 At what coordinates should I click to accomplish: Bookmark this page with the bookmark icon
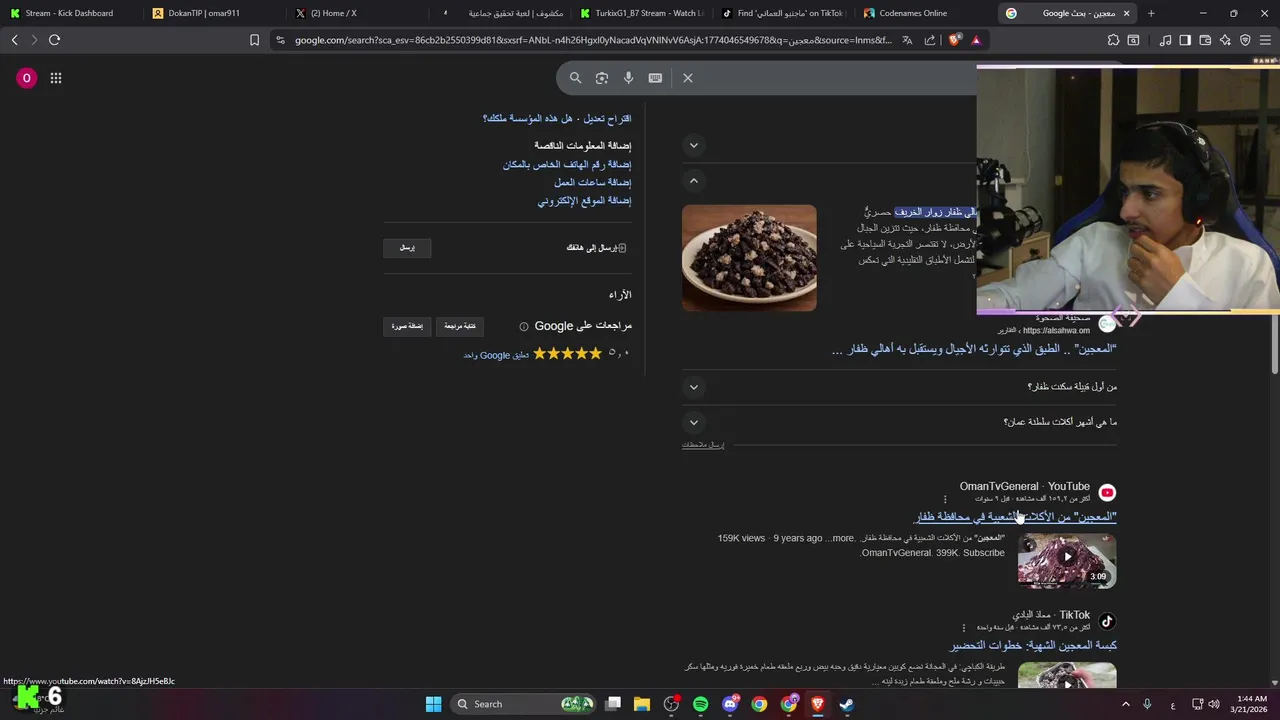tap(254, 40)
